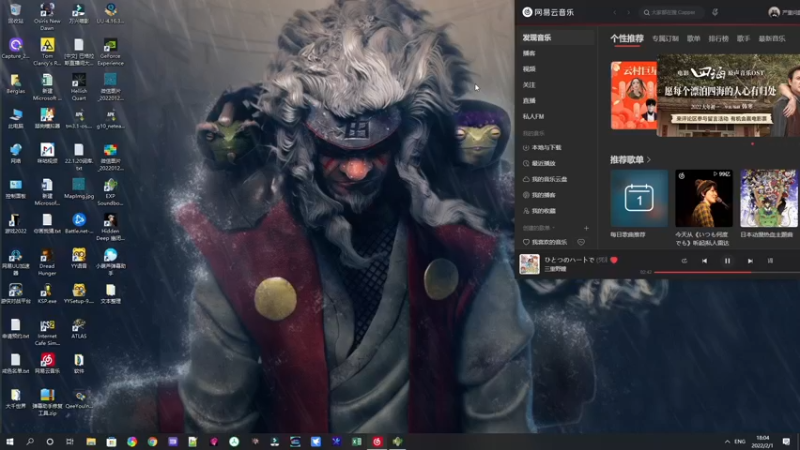
Task: Open the singer-with-microphone playlist card
Action: [704, 198]
